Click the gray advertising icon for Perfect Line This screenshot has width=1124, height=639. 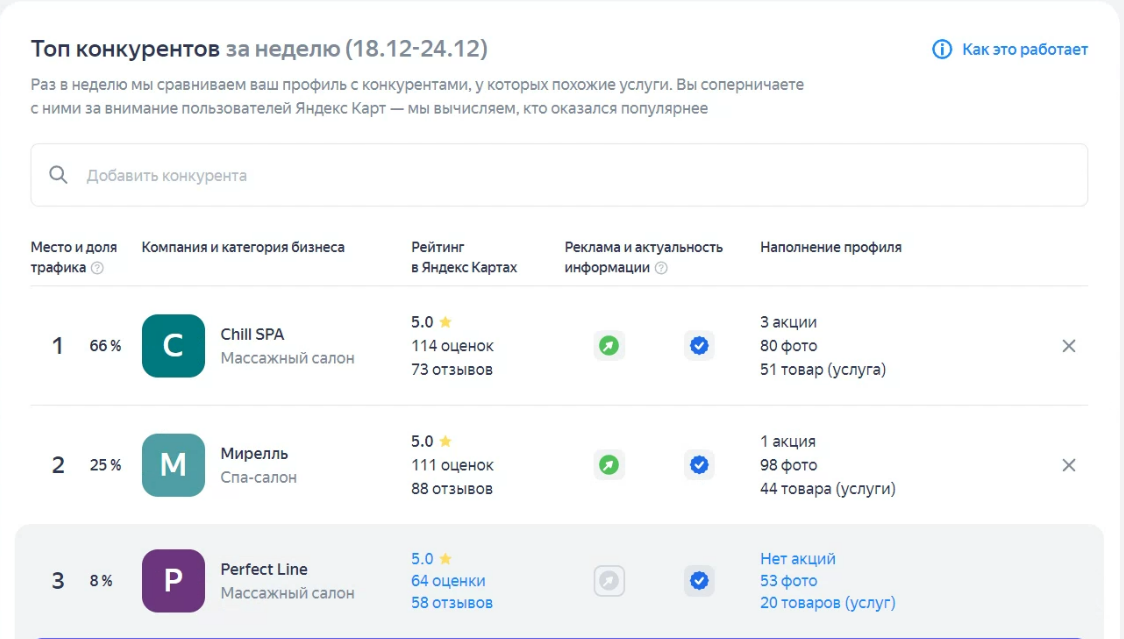pyautogui.click(x=609, y=581)
